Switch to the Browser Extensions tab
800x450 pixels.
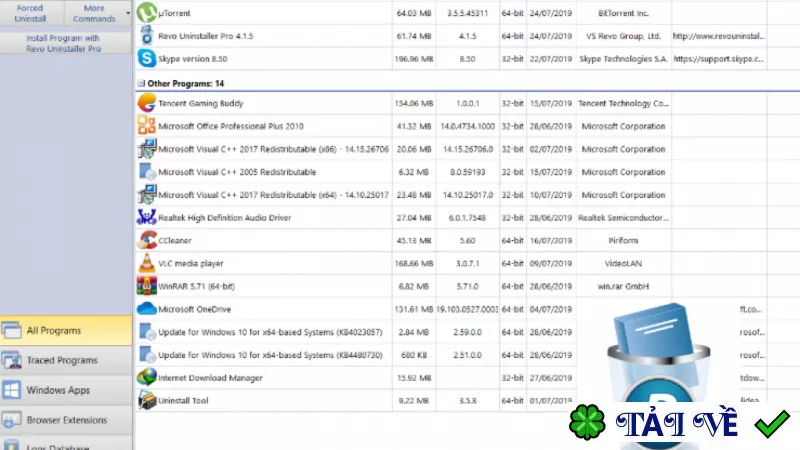(66, 420)
